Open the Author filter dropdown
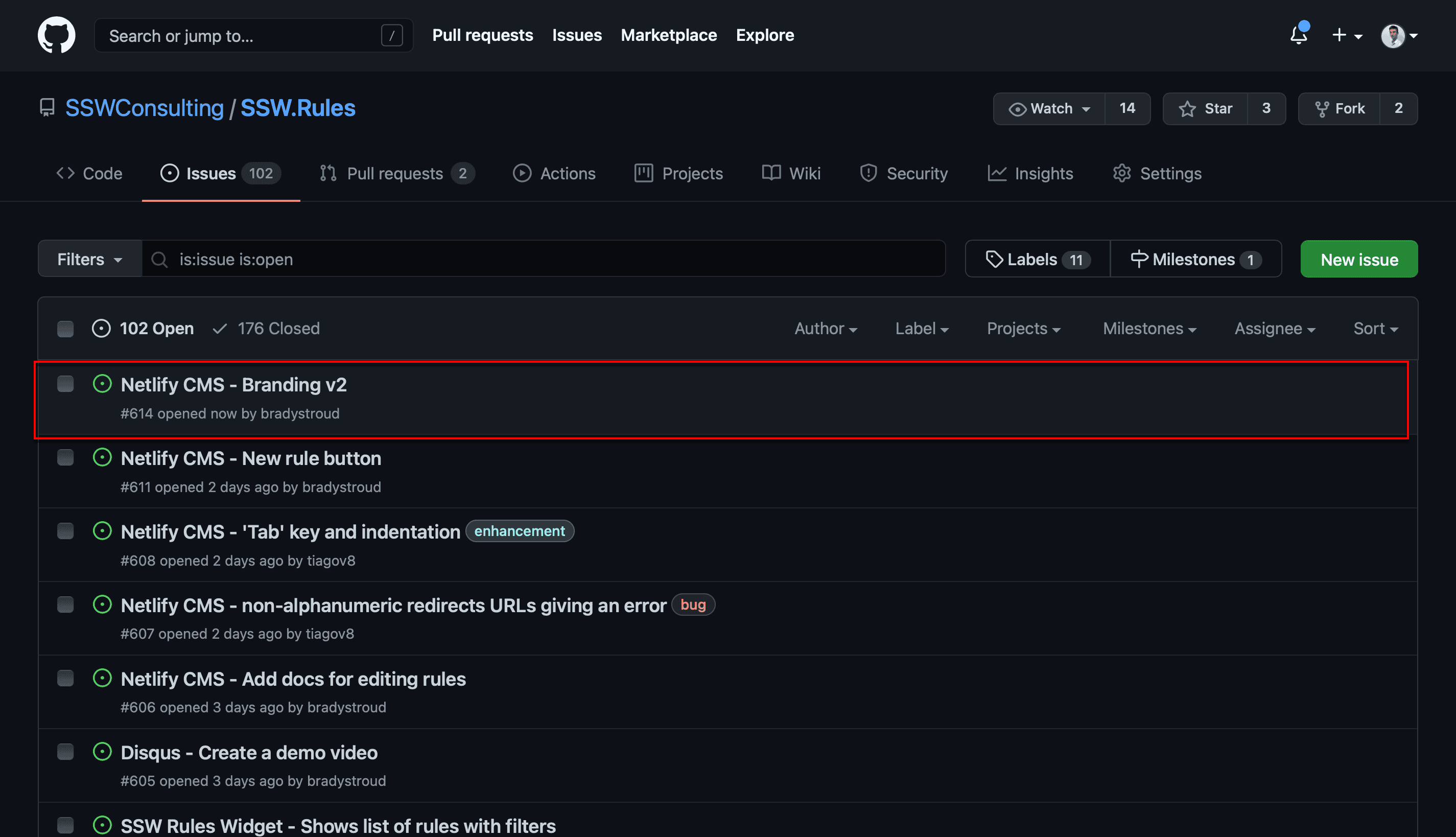1456x837 pixels. click(825, 329)
